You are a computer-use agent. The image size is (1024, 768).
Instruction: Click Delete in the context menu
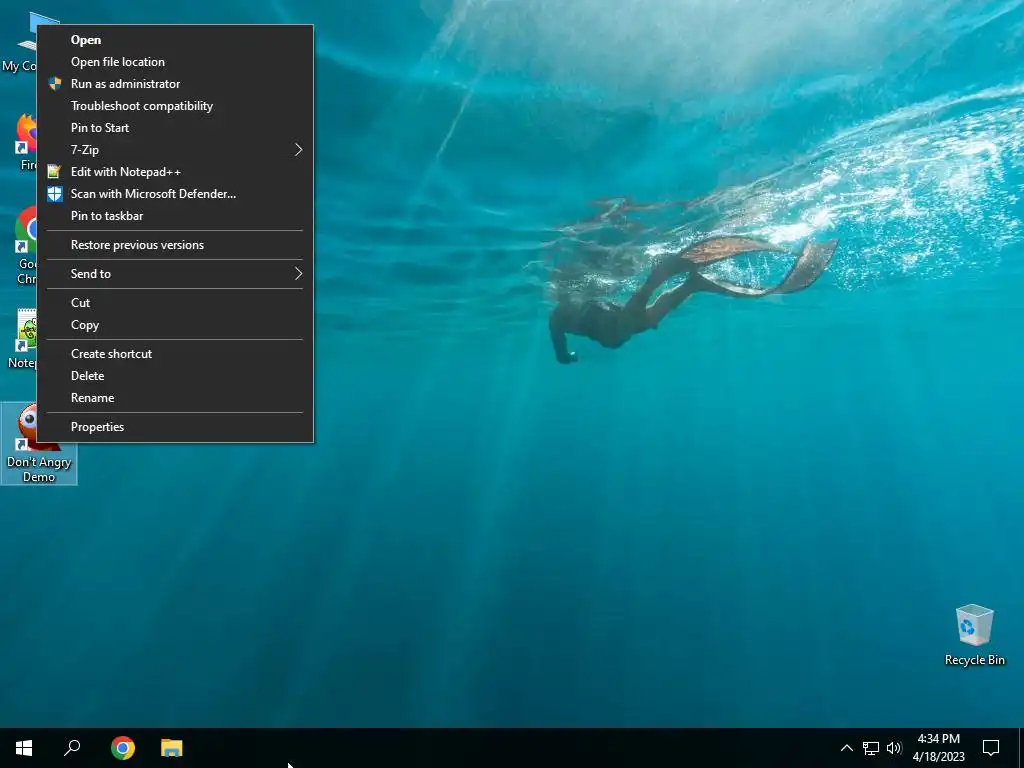pos(175,376)
